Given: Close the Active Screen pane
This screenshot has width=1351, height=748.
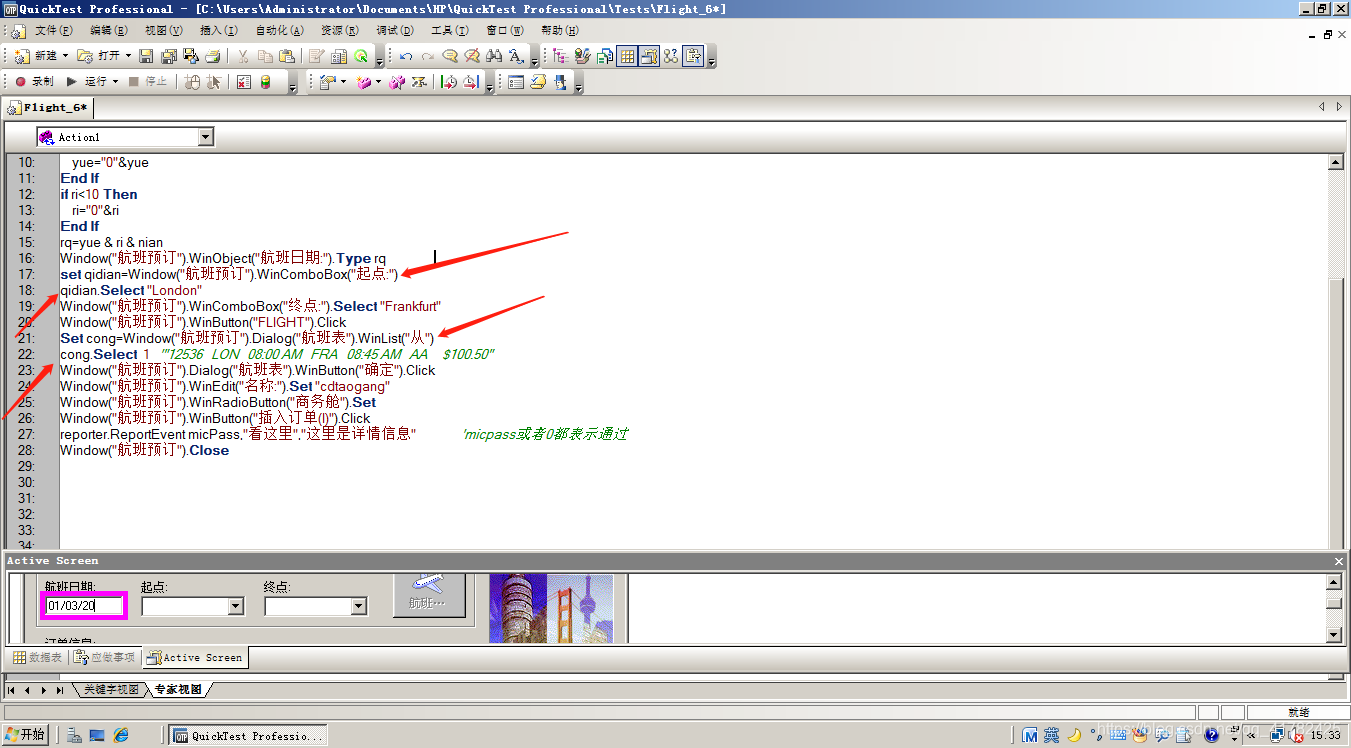Looking at the screenshot, I should (1339, 561).
